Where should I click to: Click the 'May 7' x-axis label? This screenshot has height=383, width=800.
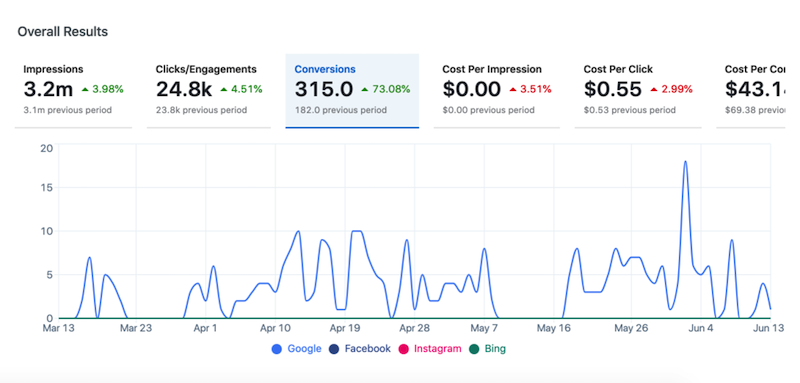click(x=484, y=328)
